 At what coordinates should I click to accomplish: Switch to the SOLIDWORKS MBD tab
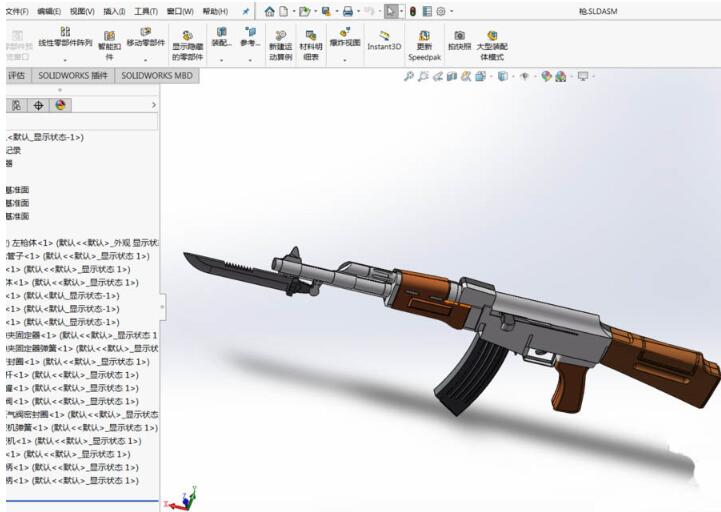click(157, 76)
